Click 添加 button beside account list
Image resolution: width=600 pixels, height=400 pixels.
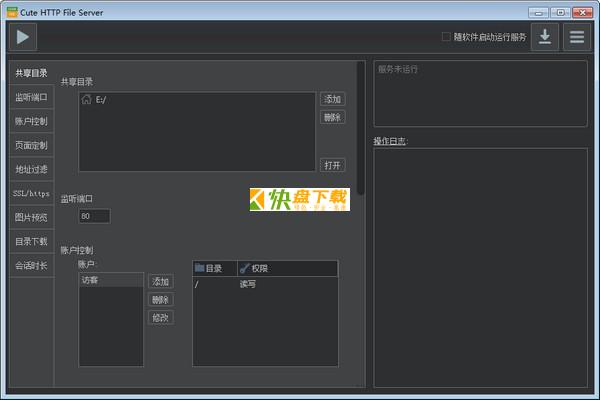tap(161, 282)
